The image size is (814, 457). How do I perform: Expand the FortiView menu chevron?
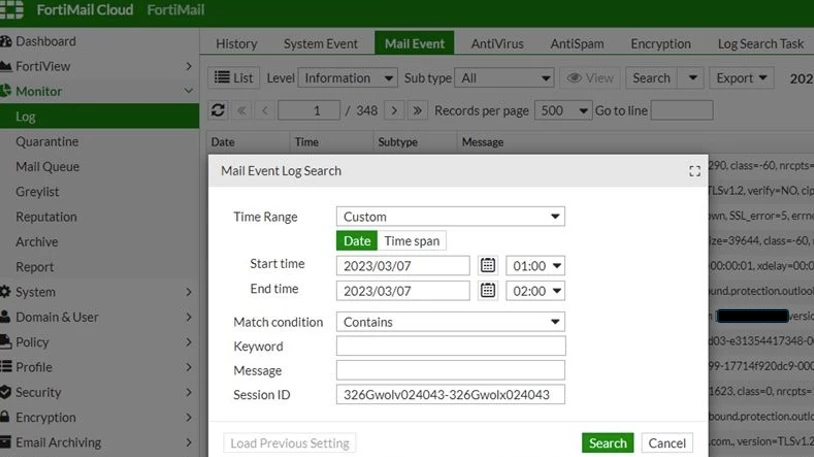click(188, 66)
